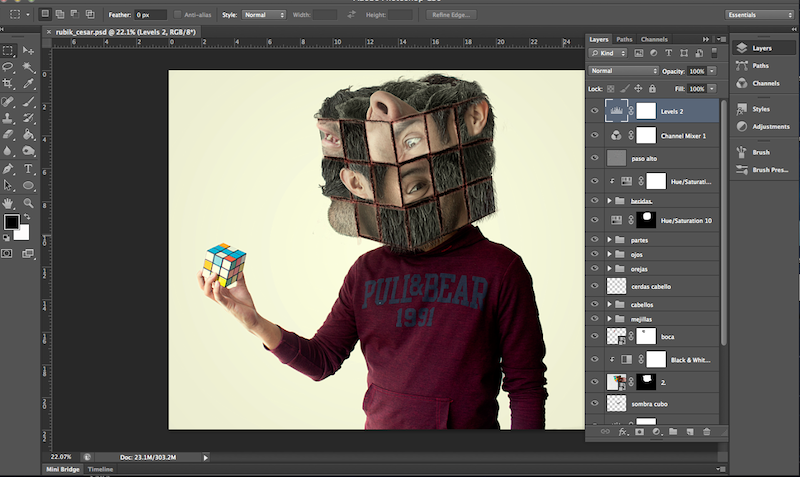Add a layer mask at panel bottom

[639, 432]
